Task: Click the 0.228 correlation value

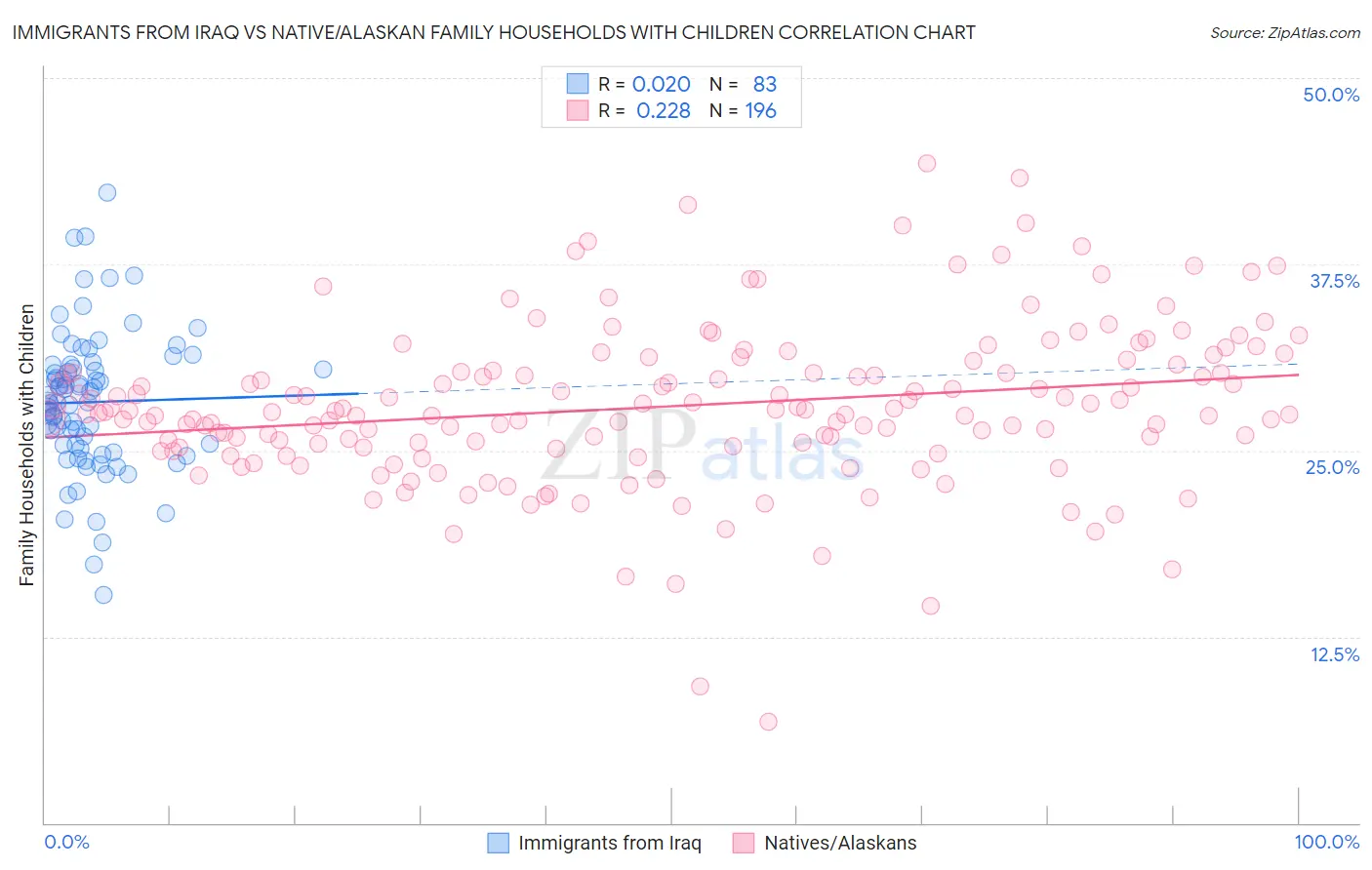Action: point(664,111)
